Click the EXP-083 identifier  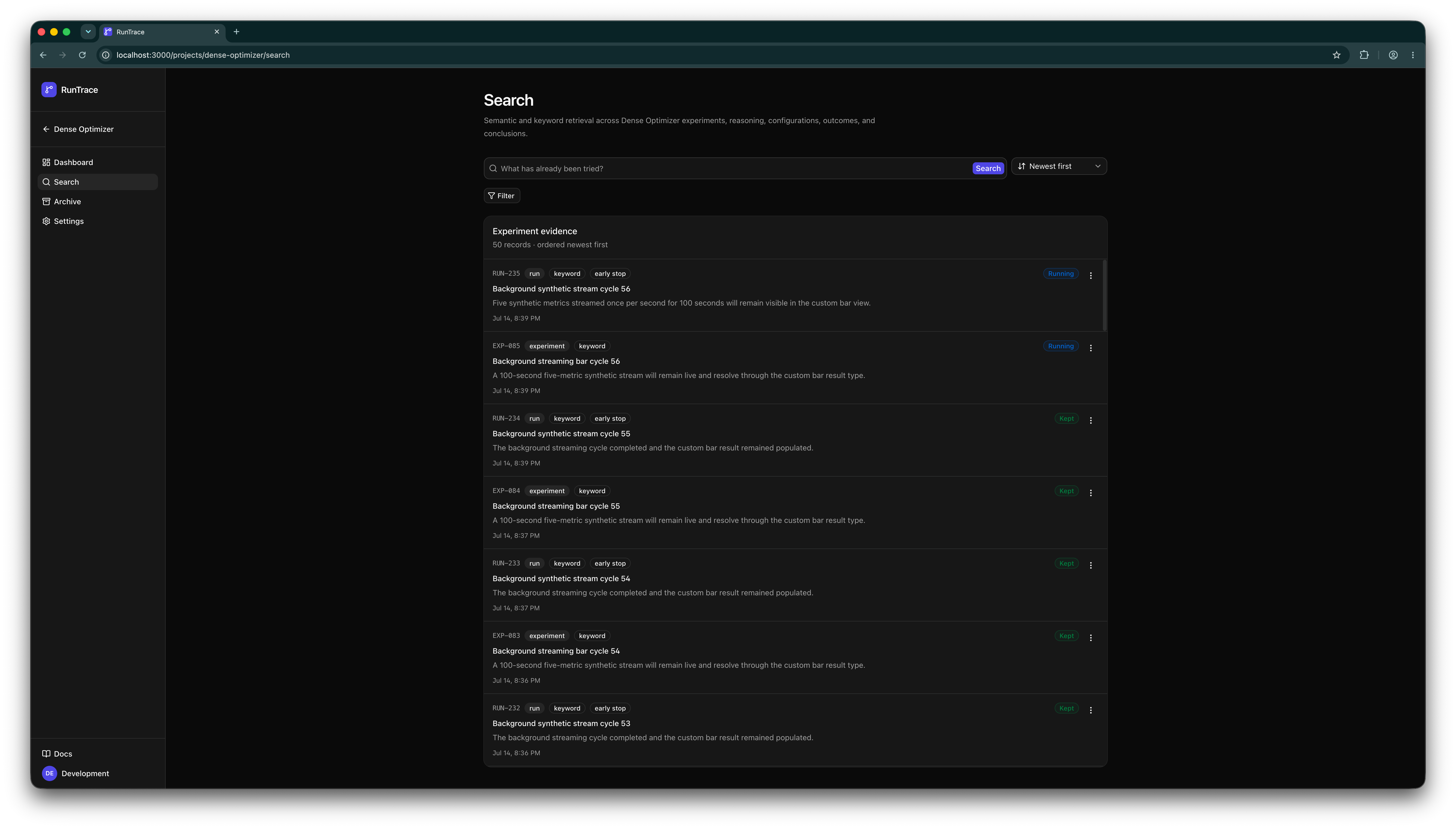506,635
